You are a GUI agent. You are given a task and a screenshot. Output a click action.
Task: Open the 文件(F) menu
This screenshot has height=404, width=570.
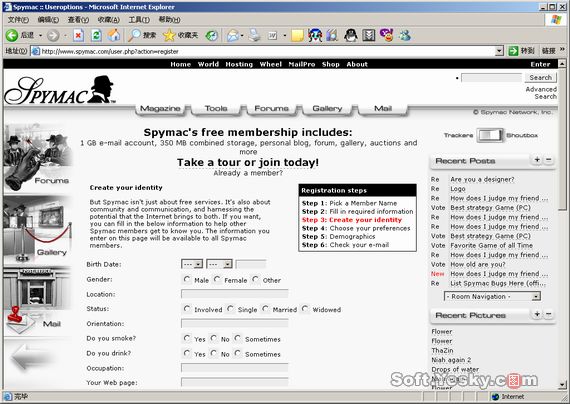[x=18, y=20]
